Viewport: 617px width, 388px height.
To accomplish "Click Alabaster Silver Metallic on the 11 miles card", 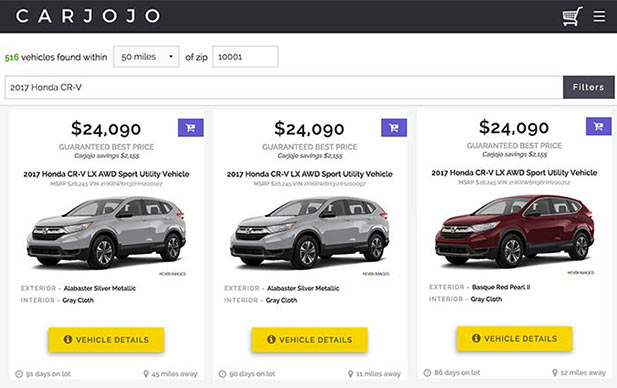I will (303, 288).
